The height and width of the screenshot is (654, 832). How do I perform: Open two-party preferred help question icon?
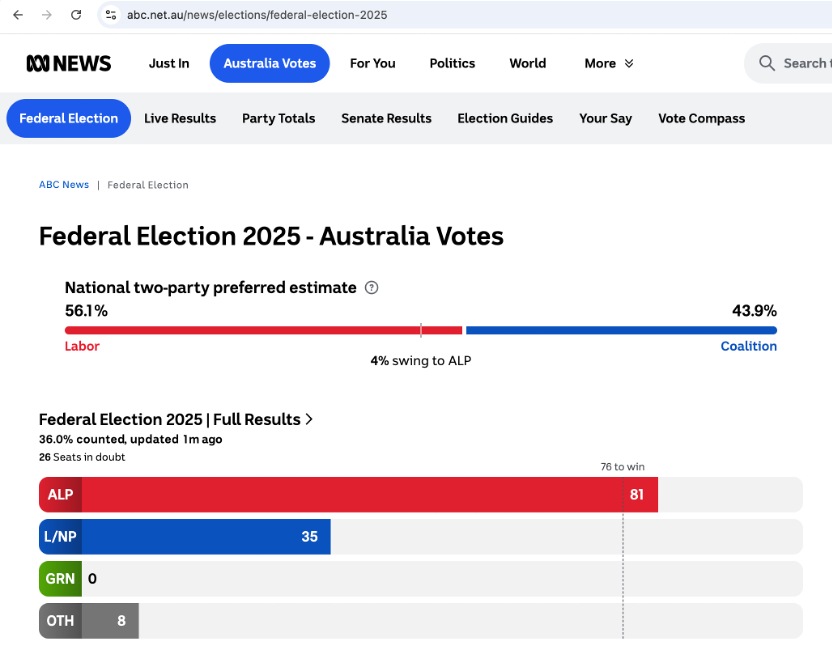(x=372, y=288)
